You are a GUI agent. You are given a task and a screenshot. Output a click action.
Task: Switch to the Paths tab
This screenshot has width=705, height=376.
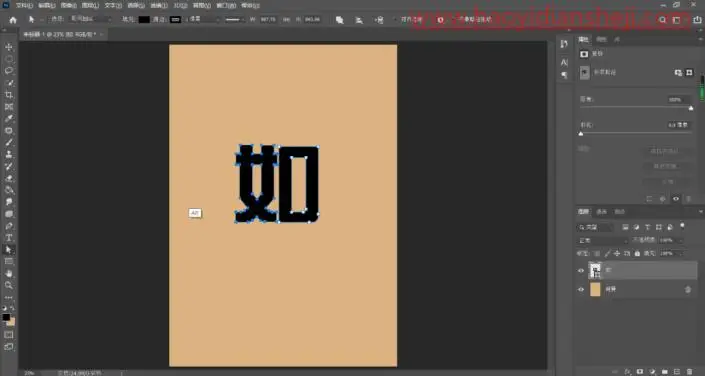tap(620, 212)
